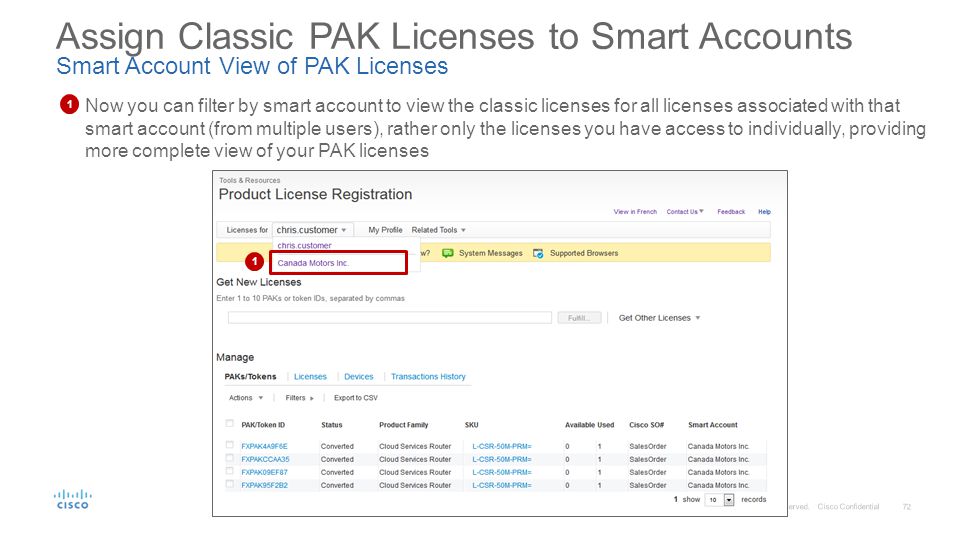Open the Help link
The height and width of the screenshot is (540, 960).
click(764, 211)
